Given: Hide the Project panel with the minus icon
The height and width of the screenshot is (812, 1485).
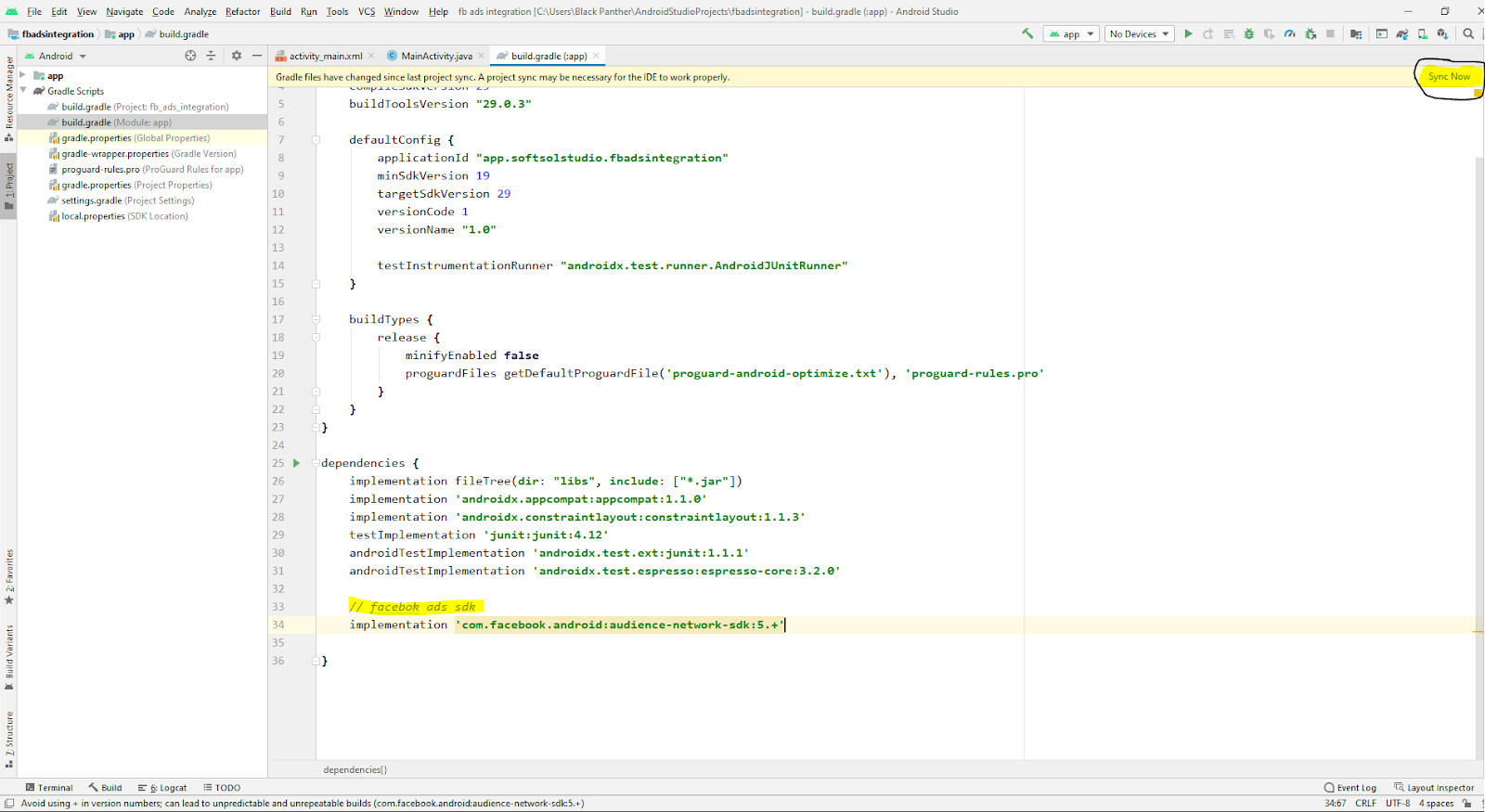Looking at the screenshot, I should click(x=257, y=56).
